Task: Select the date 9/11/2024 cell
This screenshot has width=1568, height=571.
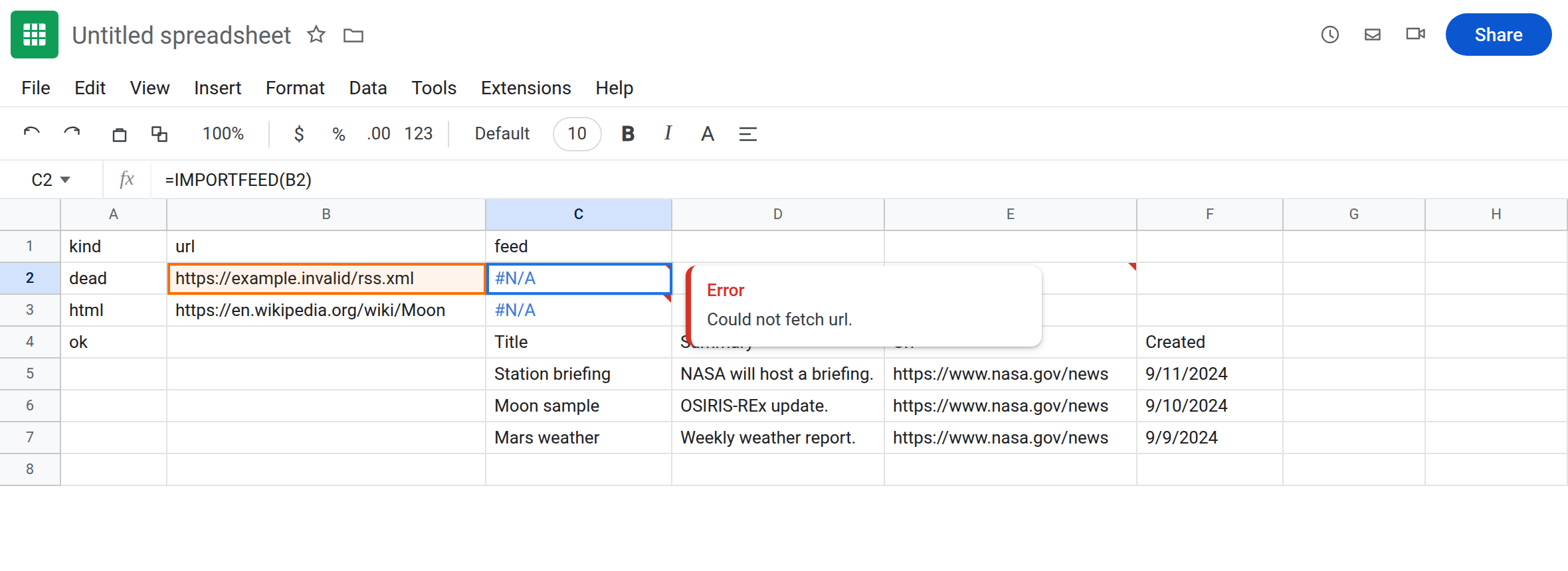Action: [x=1210, y=374]
